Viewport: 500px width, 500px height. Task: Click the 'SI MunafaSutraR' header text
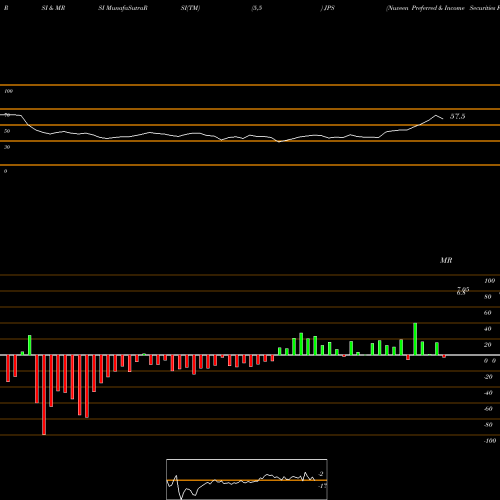(123, 8)
